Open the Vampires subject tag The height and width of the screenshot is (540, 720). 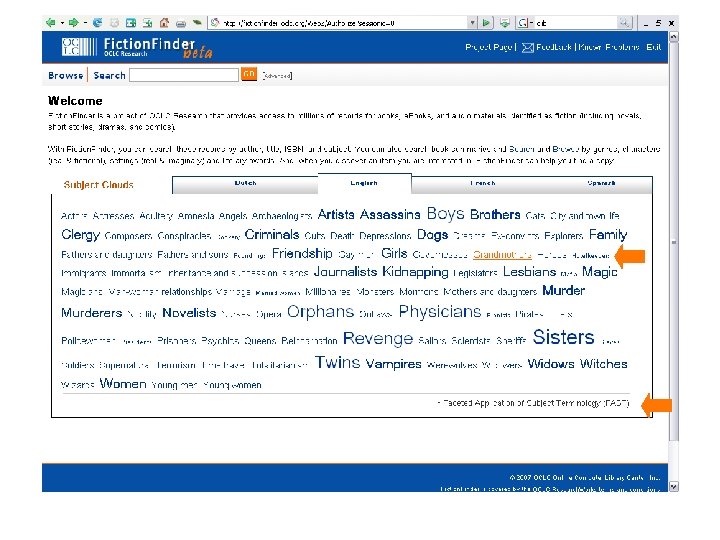coord(394,364)
